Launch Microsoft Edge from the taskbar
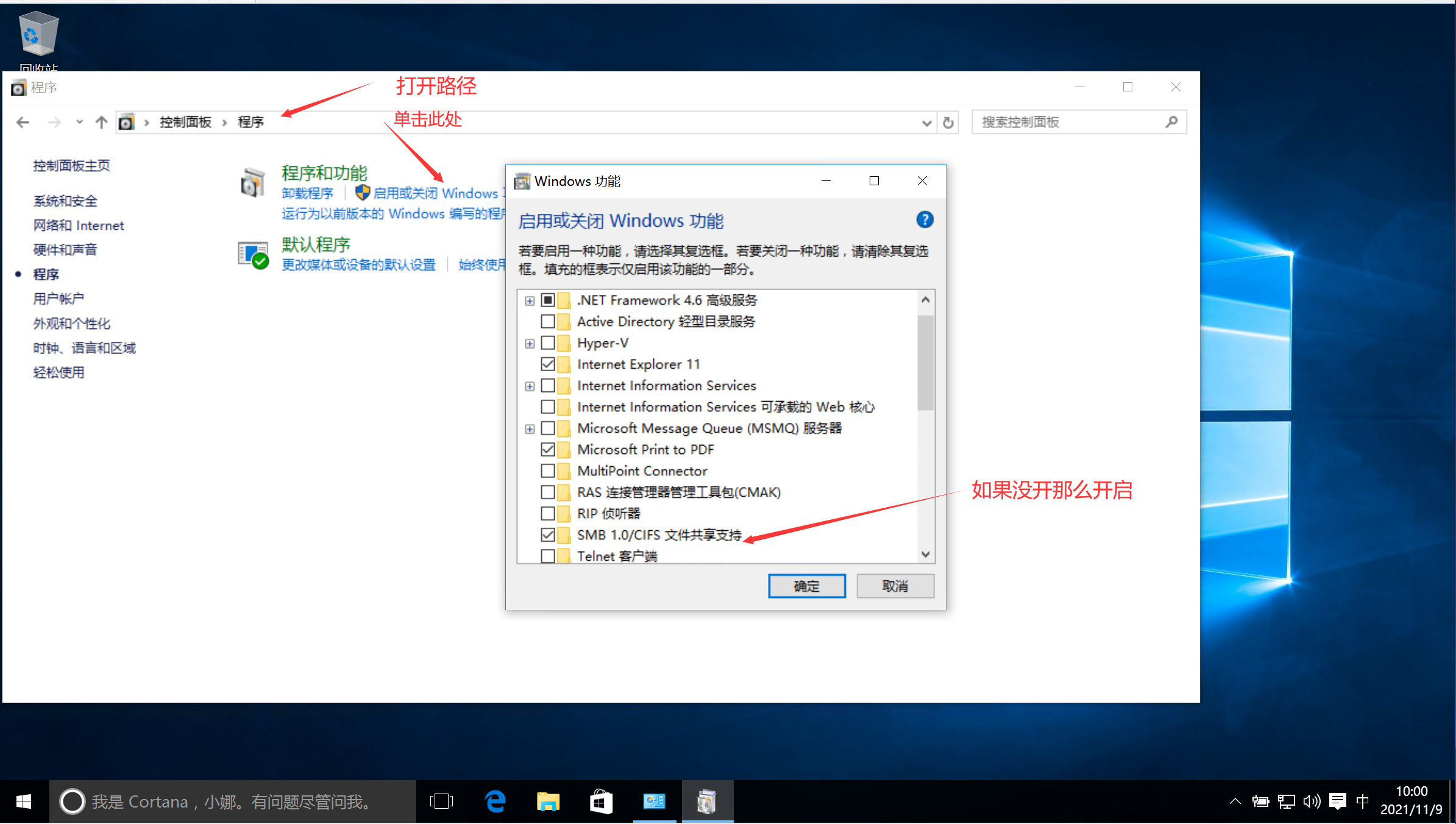 click(495, 801)
